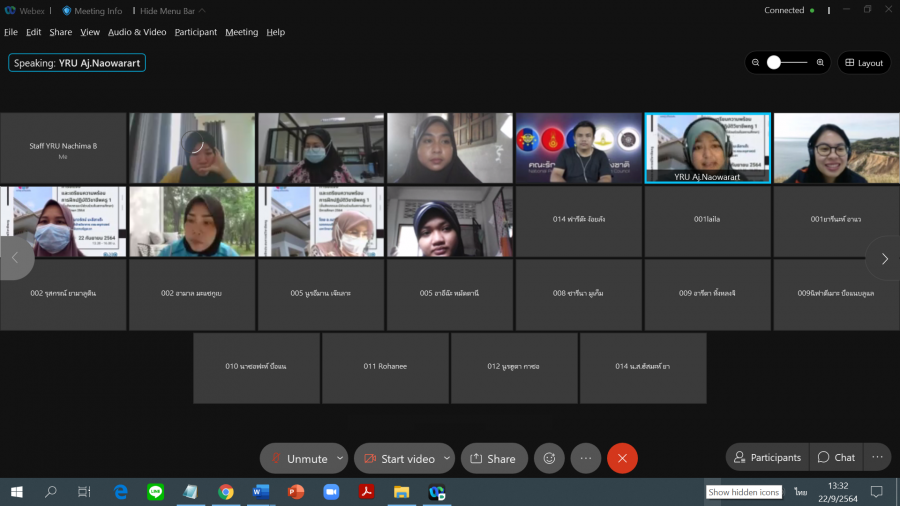Open more options in the meeting controls
Viewport: 900px width, 506px height.
coord(586,458)
